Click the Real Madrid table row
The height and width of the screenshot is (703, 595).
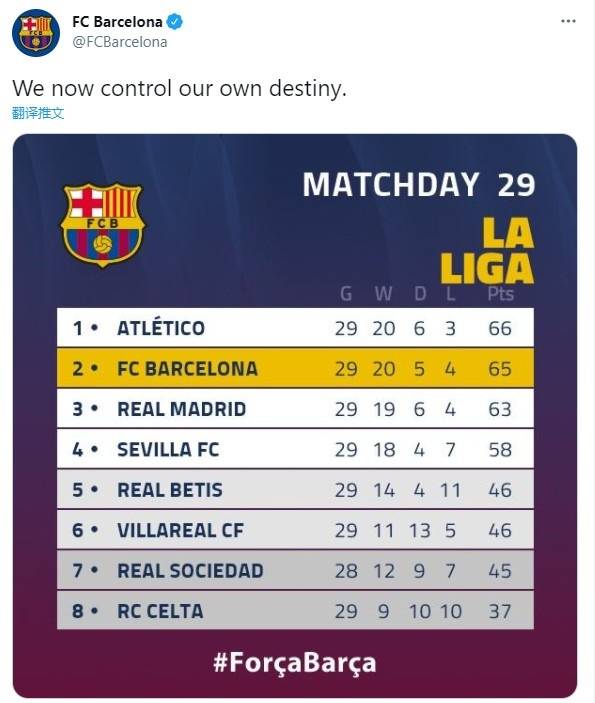click(295, 408)
